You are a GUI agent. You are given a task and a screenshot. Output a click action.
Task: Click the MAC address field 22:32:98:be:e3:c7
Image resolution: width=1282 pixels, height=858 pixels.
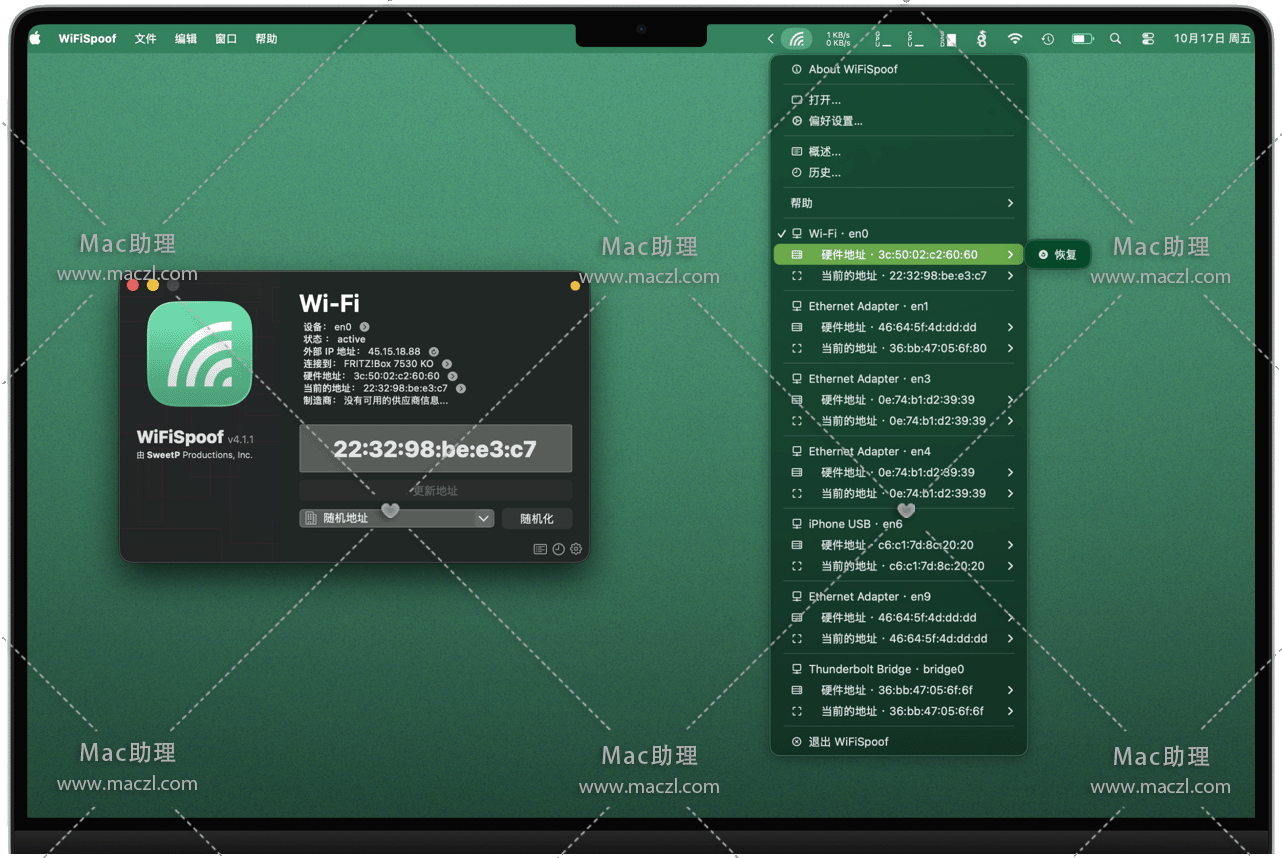click(435, 449)
